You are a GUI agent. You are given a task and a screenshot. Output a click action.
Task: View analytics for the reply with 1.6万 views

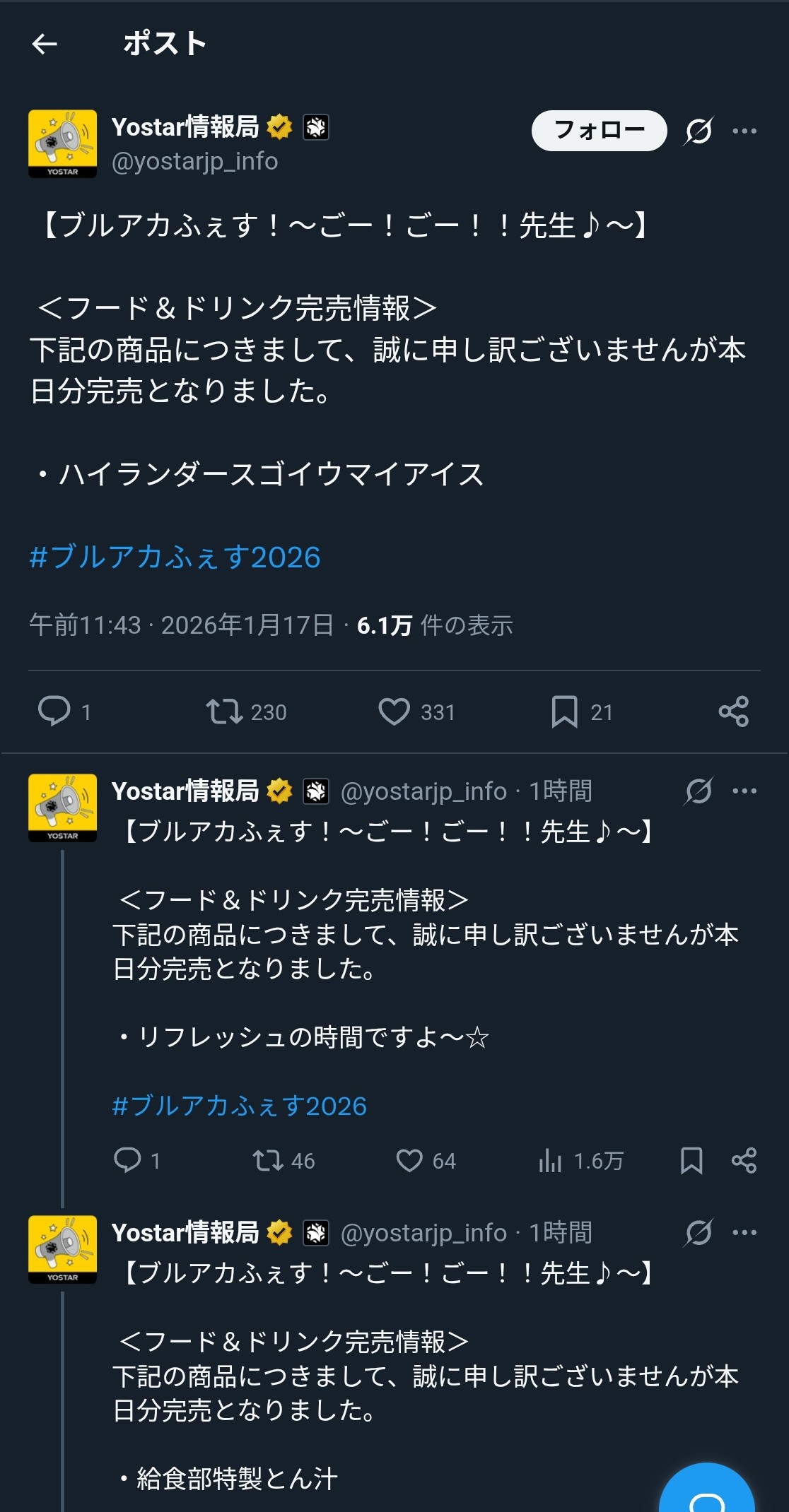[x=550, y=1160]
